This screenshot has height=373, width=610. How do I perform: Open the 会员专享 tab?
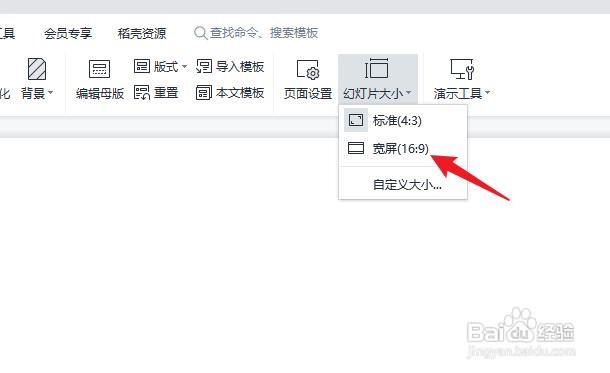pos(68,33)
